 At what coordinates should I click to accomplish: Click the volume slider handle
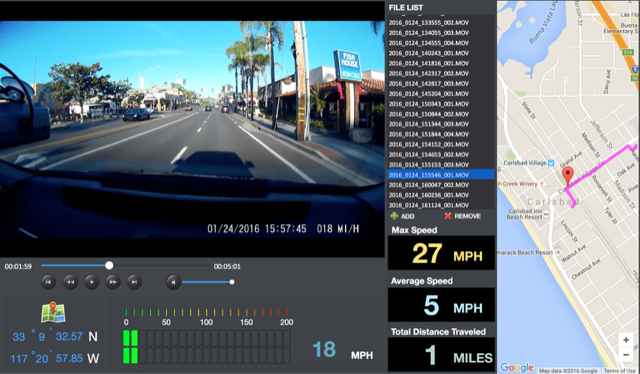click(232, 282)
